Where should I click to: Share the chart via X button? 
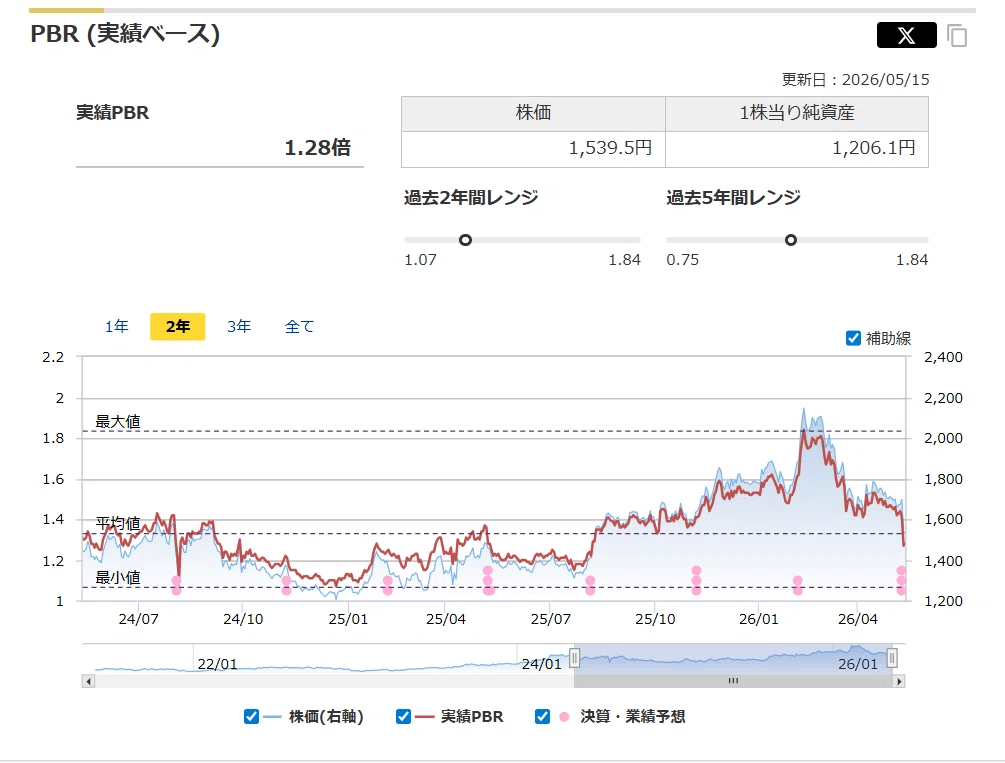[906, 35]
